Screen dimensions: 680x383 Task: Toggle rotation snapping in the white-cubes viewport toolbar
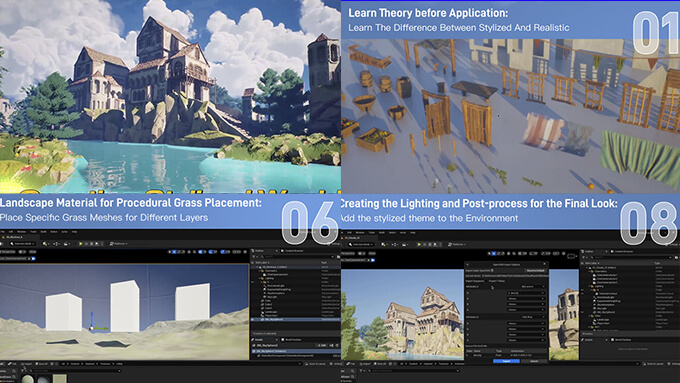pos(211,252)
